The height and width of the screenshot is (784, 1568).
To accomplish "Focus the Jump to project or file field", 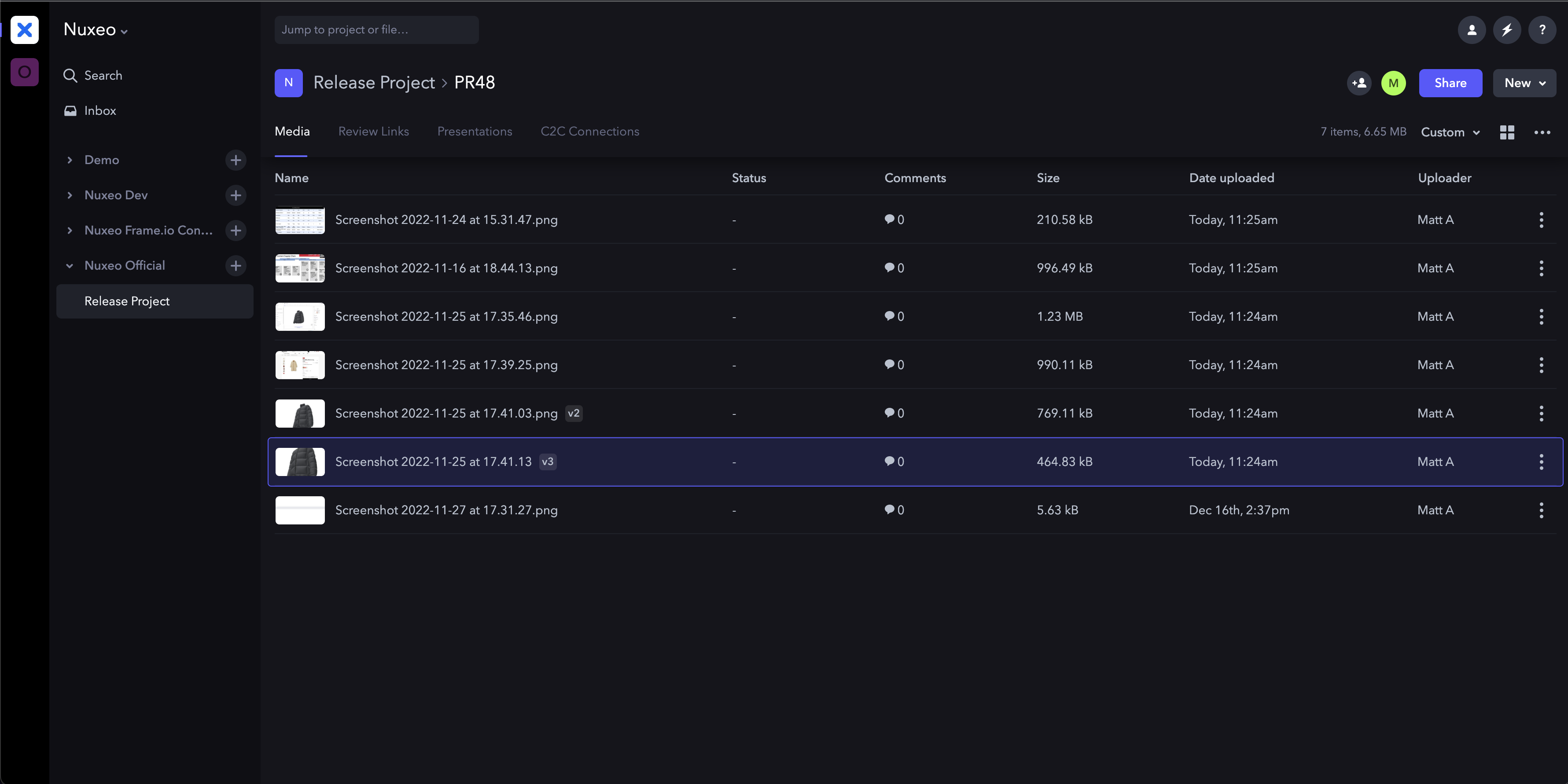I will (x=376, y=30).
